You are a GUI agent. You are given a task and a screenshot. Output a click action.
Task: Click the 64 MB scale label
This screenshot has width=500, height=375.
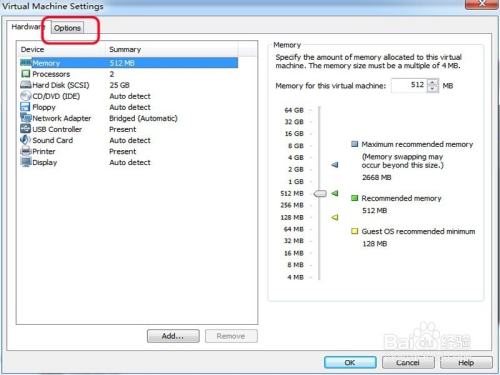[x=294, y=229]
